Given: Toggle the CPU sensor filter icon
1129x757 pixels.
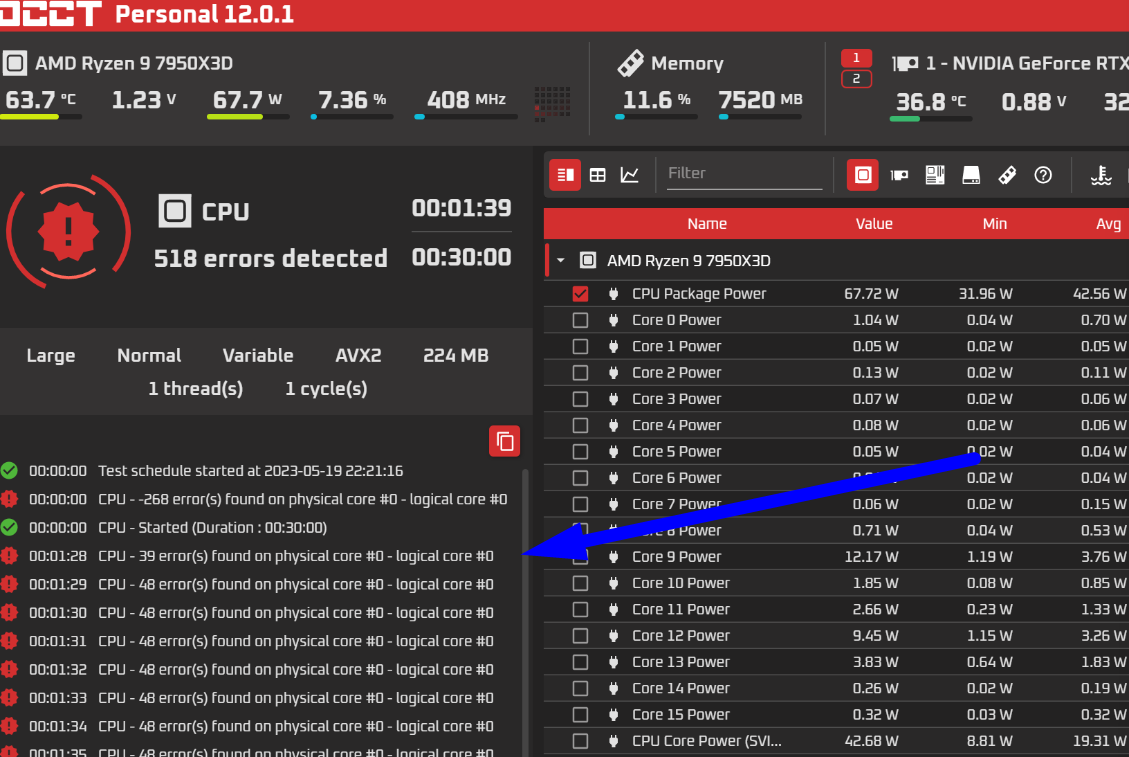Looking at the screenshot, I should point(863,175).
